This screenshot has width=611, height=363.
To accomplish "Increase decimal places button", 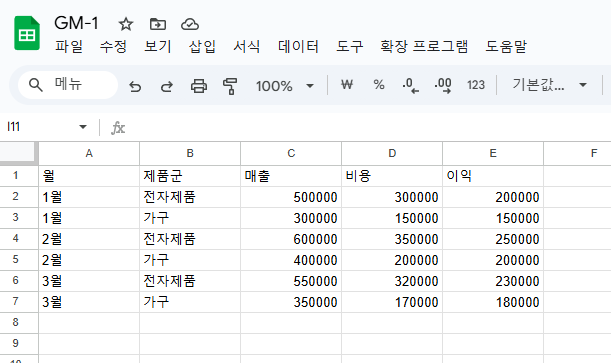I will [x=443, y=85].
